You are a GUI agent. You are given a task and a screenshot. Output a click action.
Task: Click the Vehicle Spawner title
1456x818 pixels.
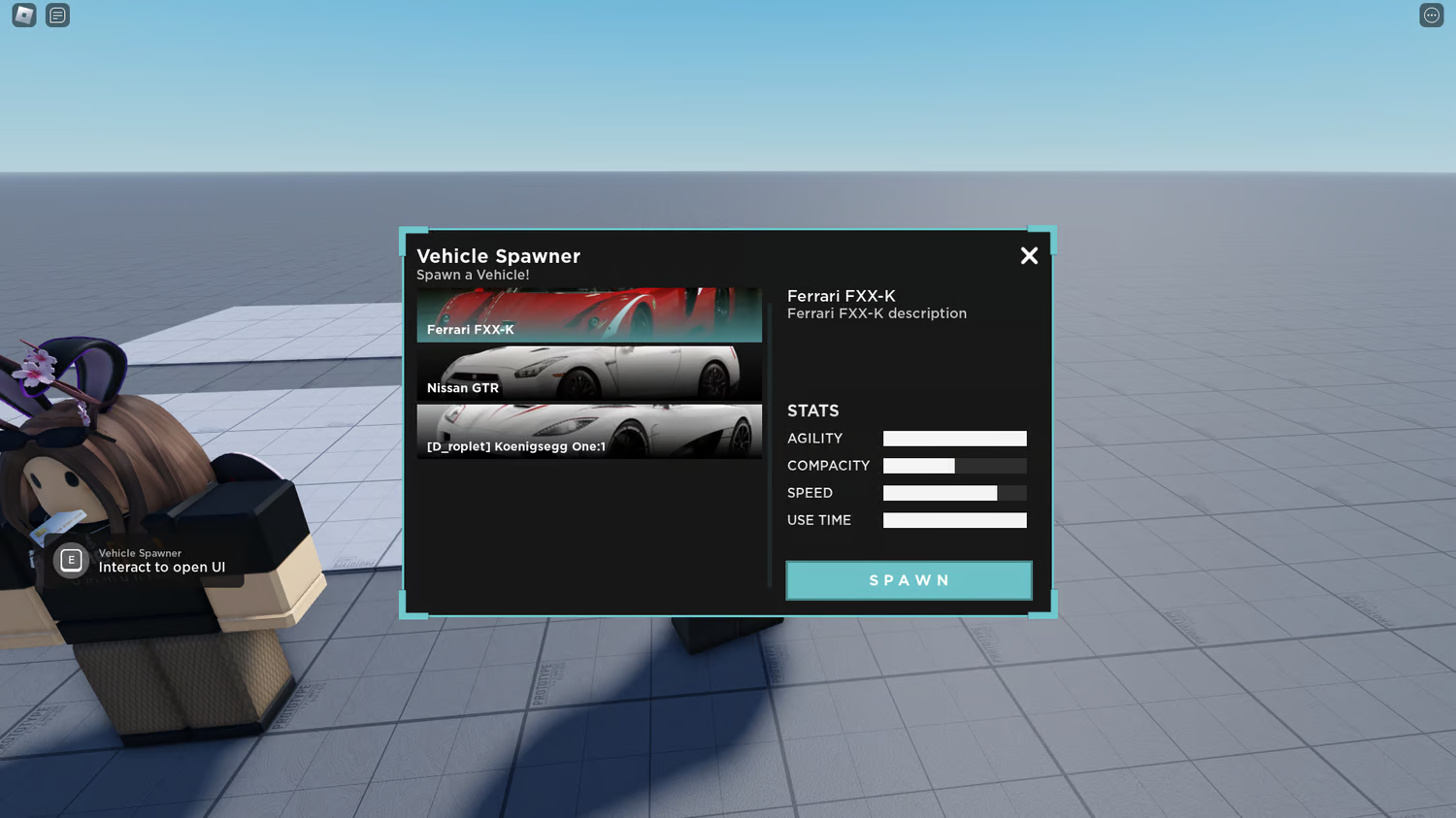pos(498,256)
